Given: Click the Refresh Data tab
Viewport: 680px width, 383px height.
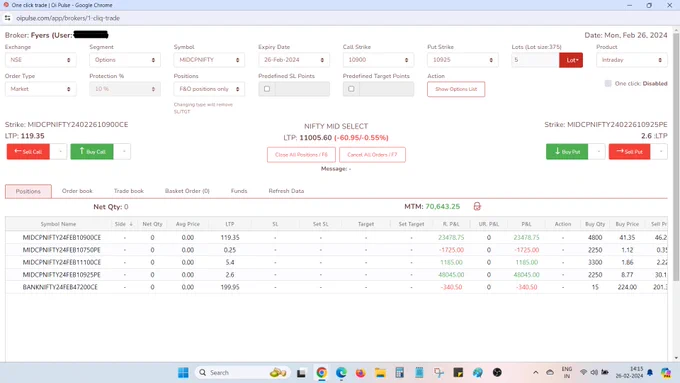Looking at the screenshot, I should (286, 191).
